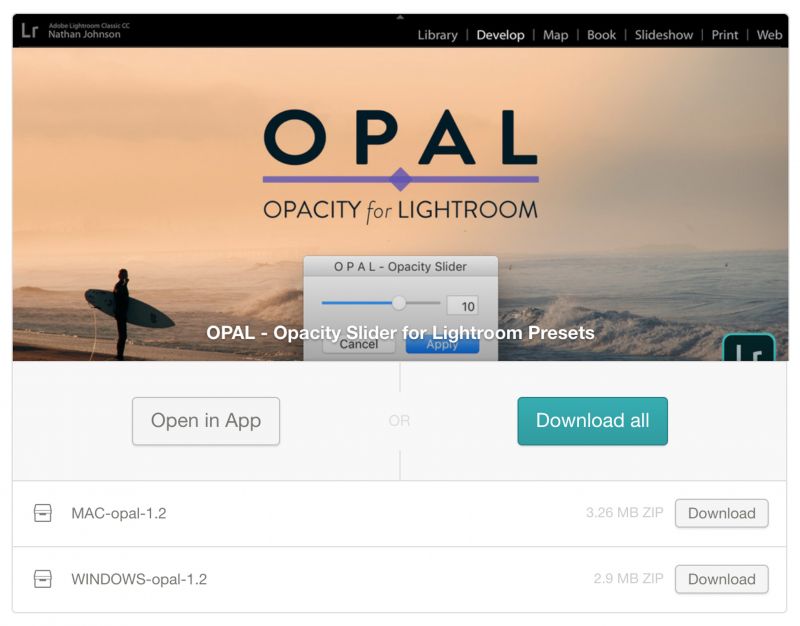This screenshot has height=626, width=800.
Task: Select the MAC-opal-1.2 file name
Action: pyautogui.click(x=119, y=513)
